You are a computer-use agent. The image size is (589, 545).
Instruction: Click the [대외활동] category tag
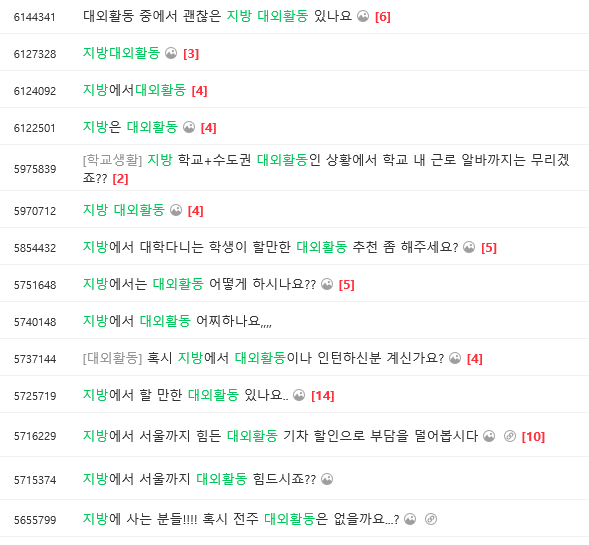[112, 358]
